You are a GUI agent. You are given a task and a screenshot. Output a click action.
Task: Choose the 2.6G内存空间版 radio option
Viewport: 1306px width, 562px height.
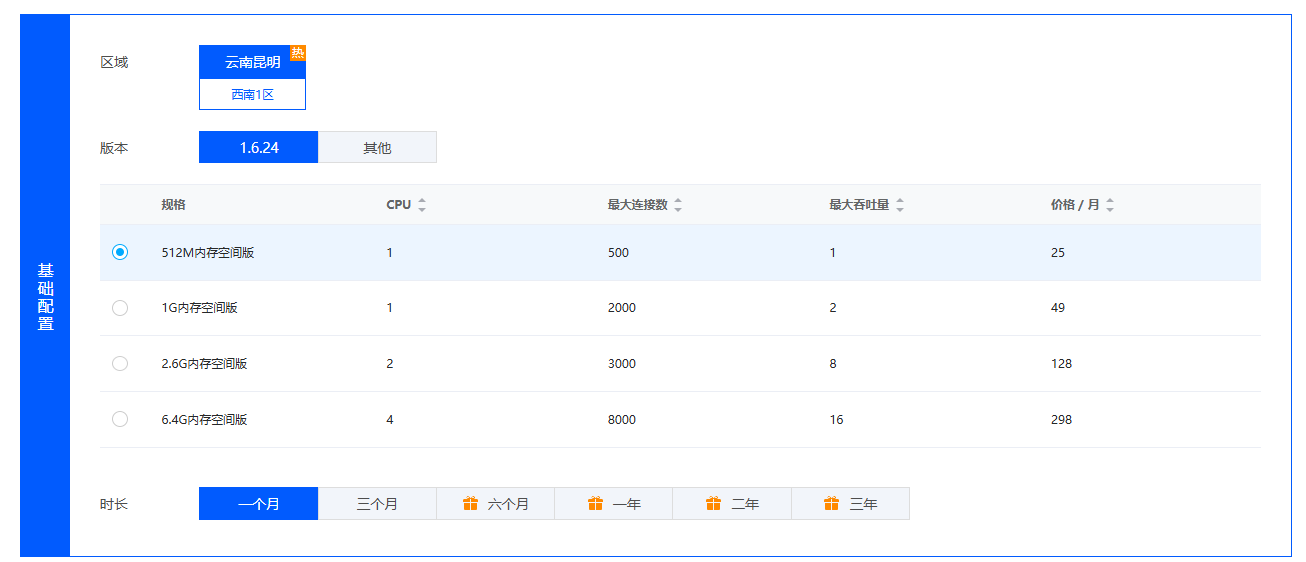tap(120, 364)
